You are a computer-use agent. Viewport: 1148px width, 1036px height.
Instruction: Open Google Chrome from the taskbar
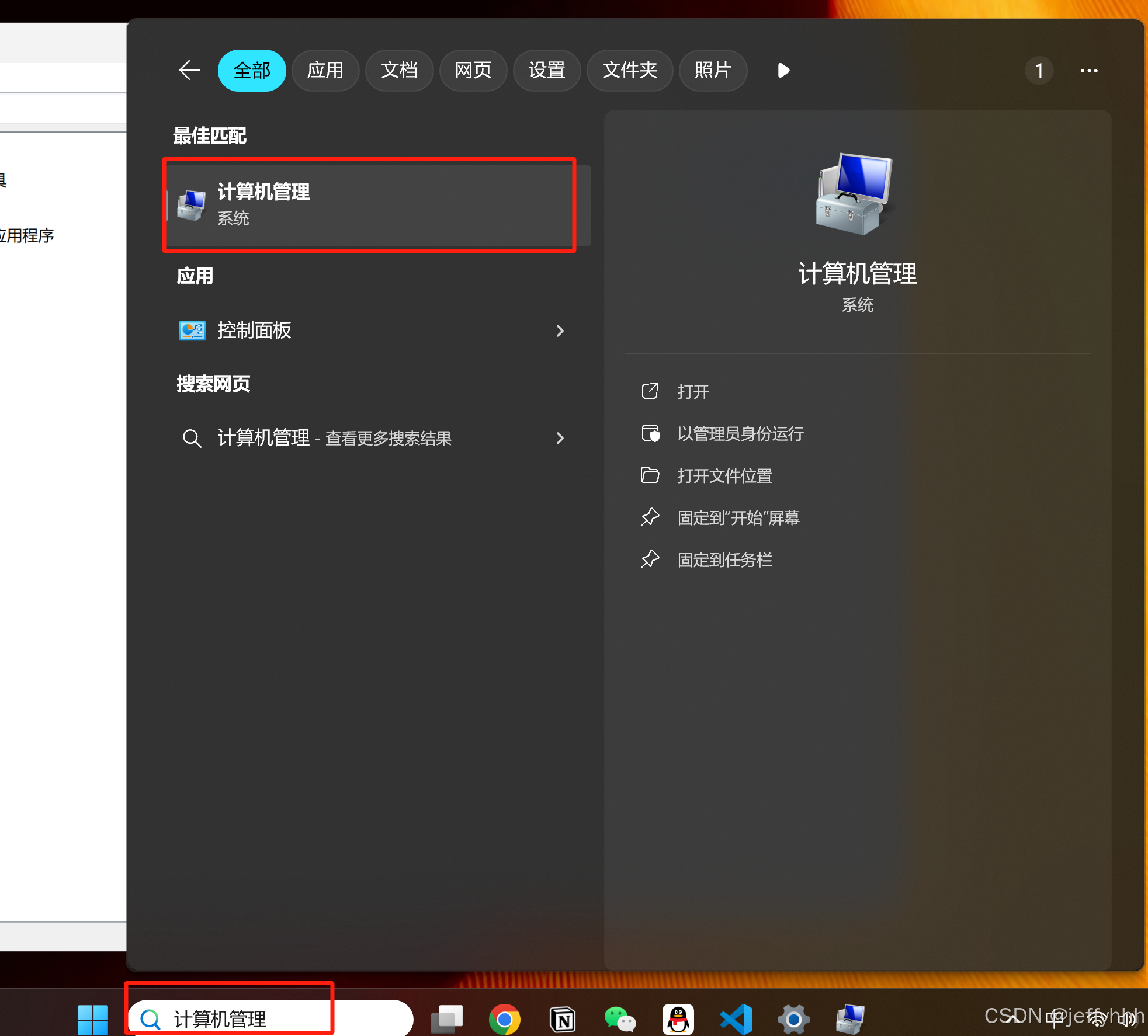504,1020
